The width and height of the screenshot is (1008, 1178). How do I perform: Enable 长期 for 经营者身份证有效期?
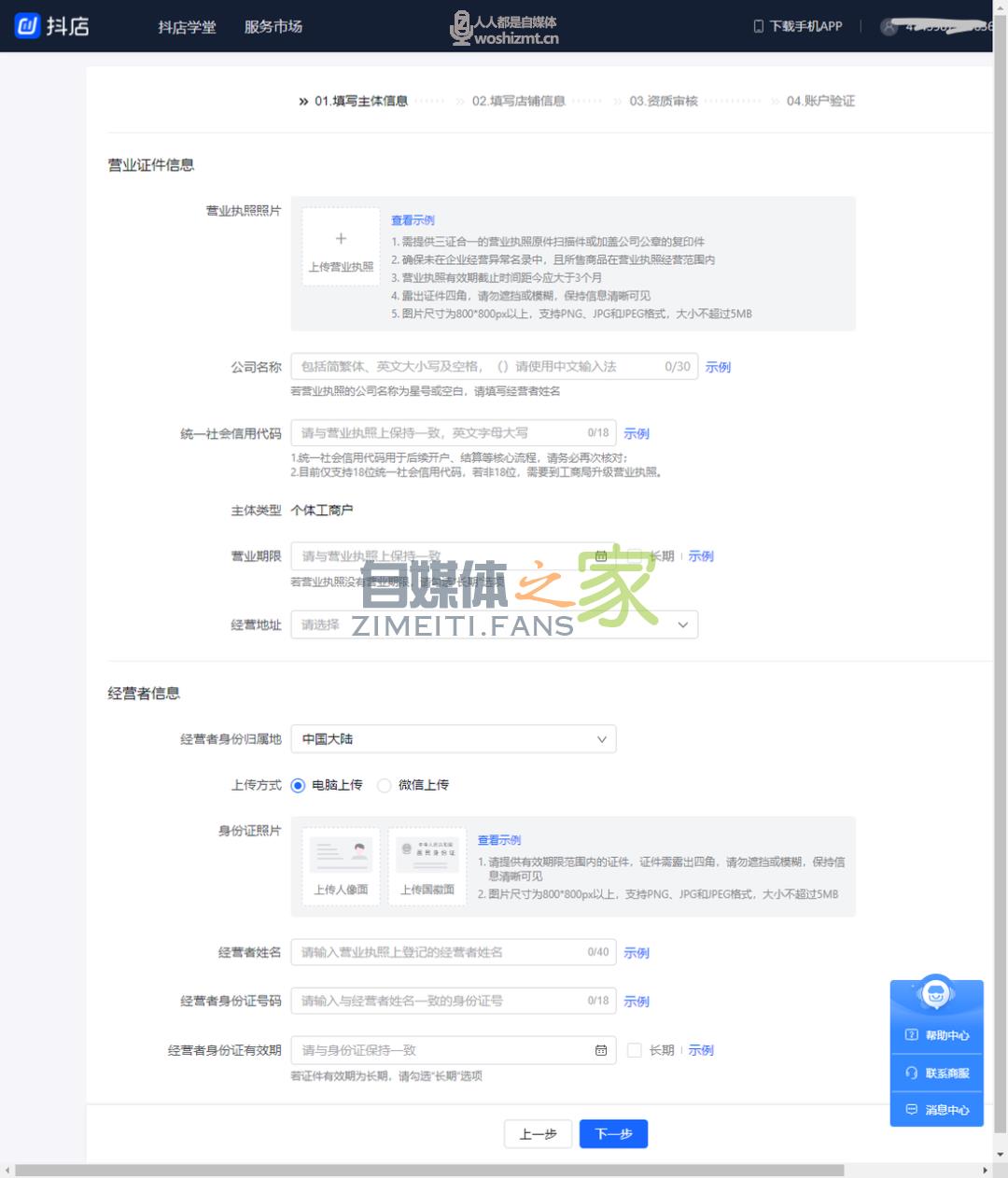[x=637, y=1049]
